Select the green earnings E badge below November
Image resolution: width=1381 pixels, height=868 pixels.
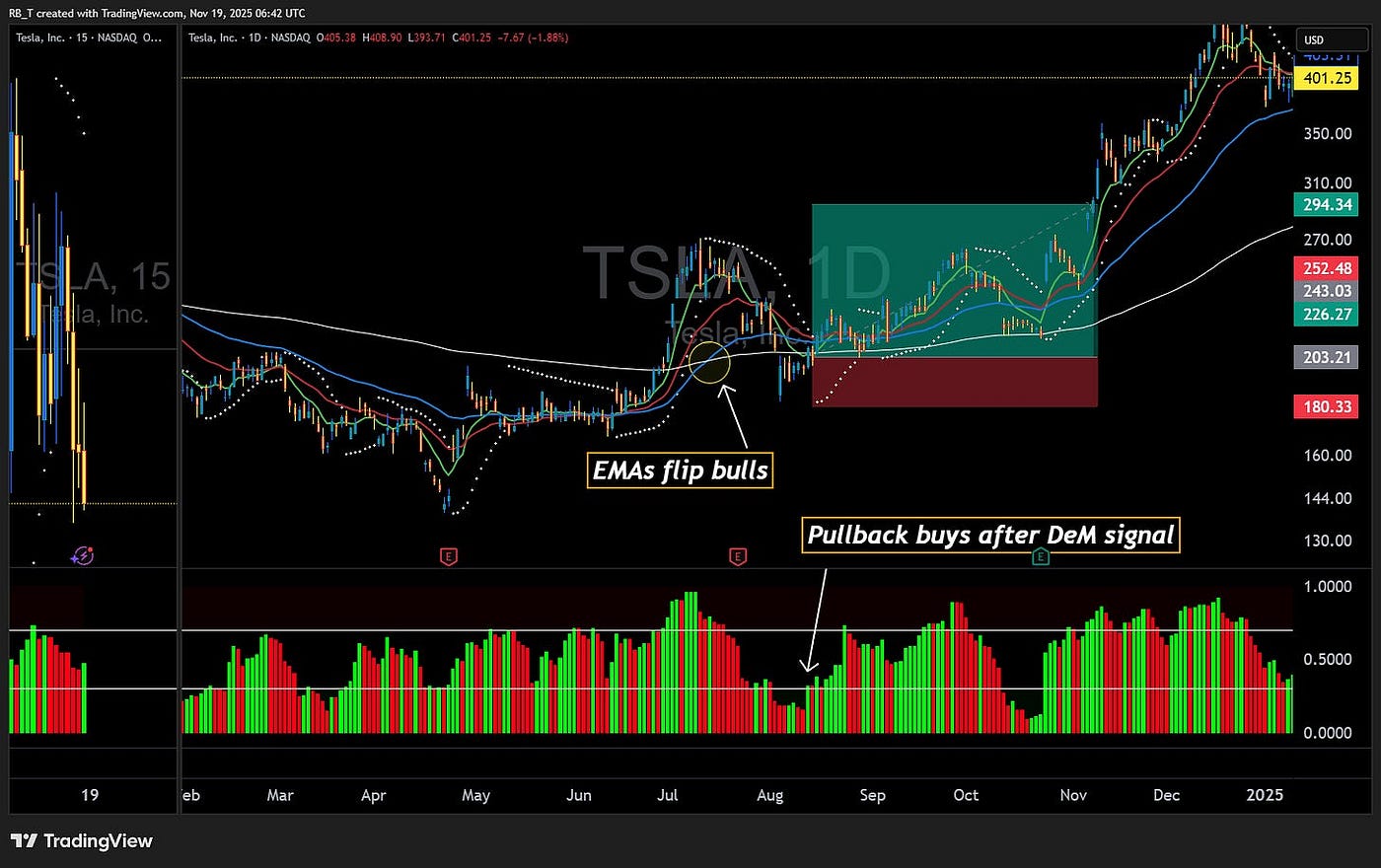coord(1041,556)
